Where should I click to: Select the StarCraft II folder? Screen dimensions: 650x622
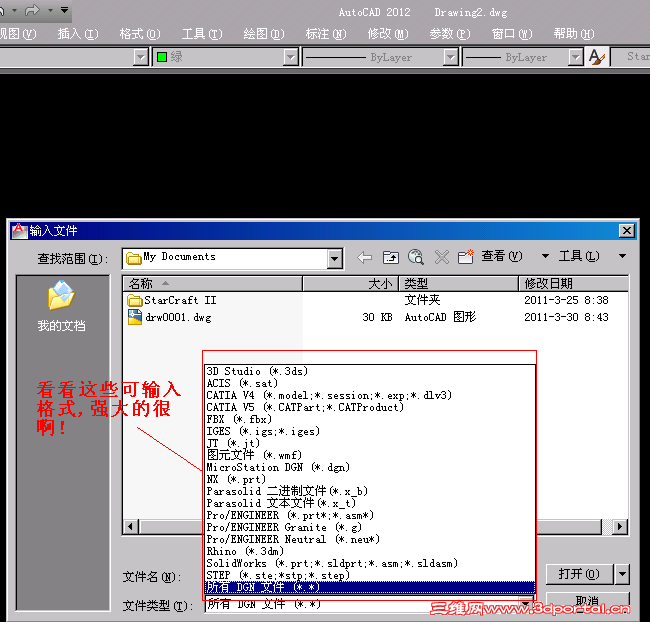click(x=180, y=300)
